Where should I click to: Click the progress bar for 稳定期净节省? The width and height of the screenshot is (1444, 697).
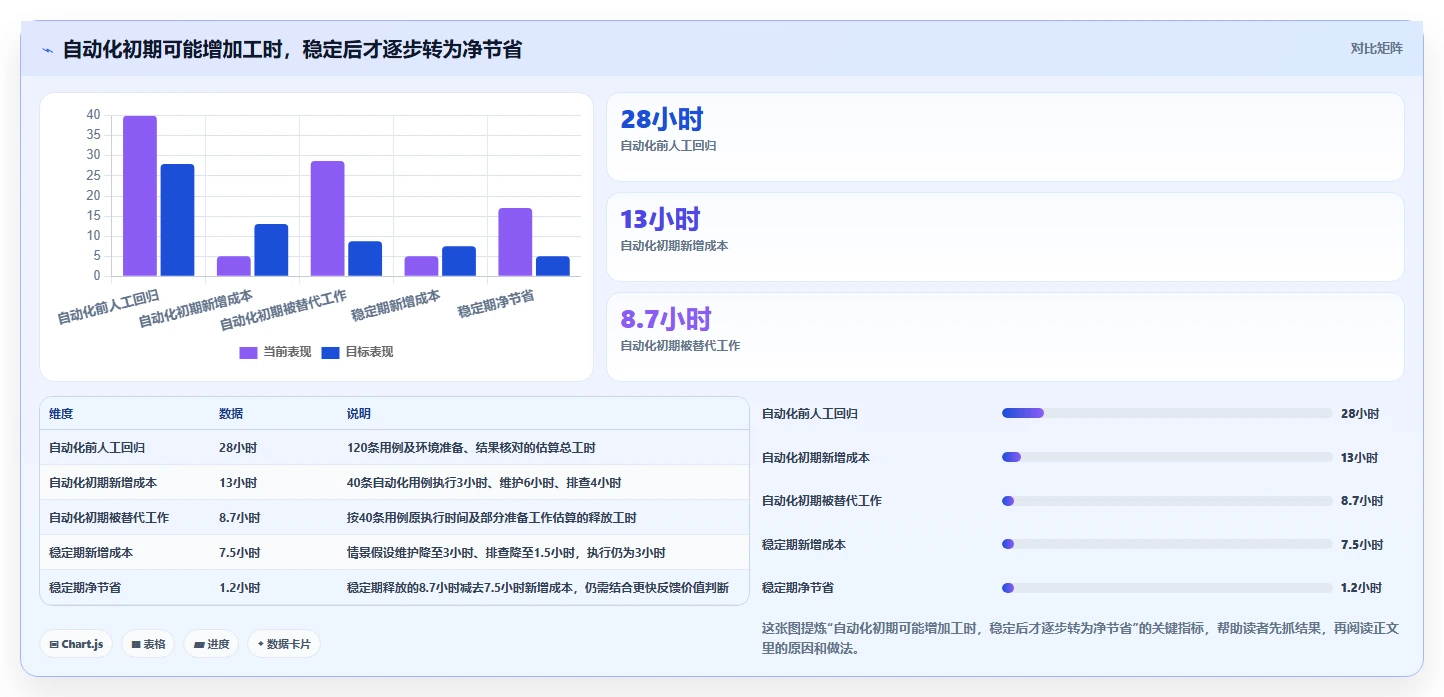tap(1167, 588)
